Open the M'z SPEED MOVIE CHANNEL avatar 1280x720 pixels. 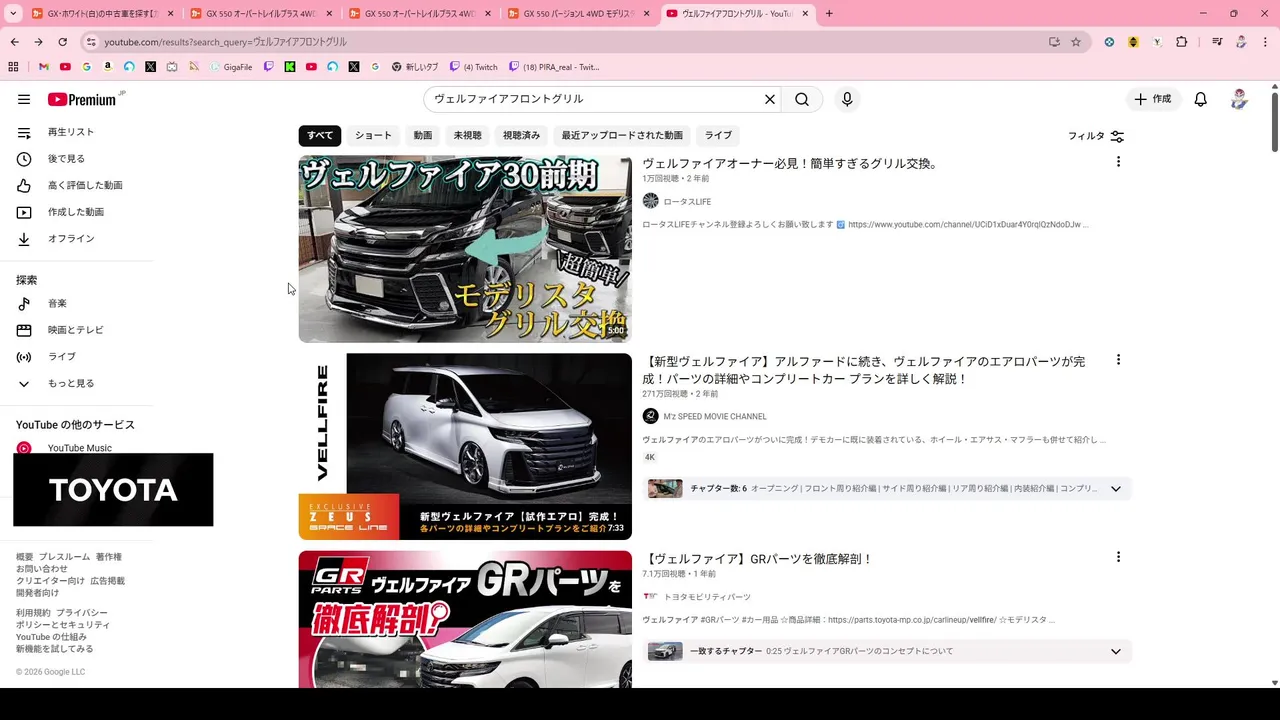[650, 416]
